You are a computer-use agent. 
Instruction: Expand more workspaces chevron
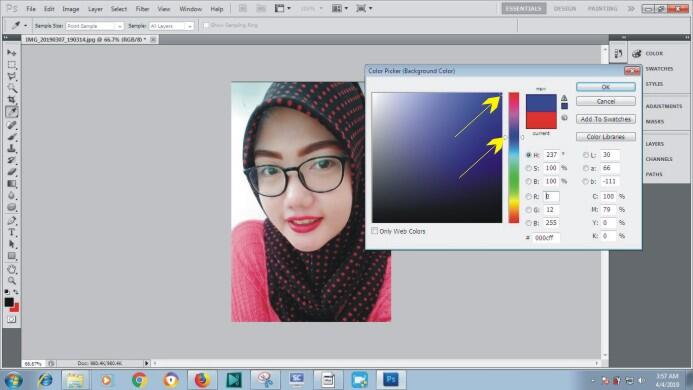pyautogui.click(x=631, y=8)
